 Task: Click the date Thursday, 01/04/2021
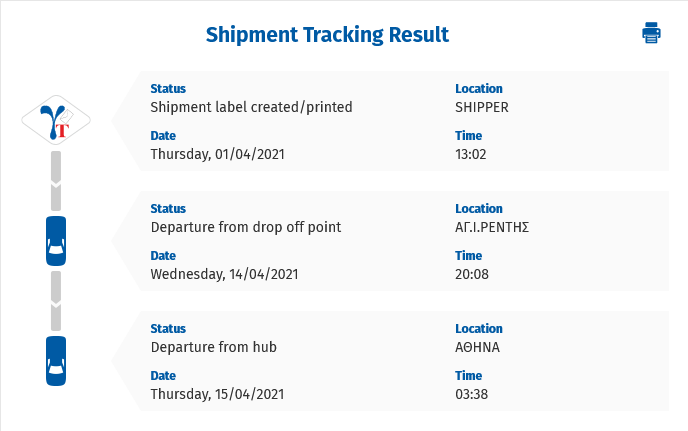(x=218, y=154)
